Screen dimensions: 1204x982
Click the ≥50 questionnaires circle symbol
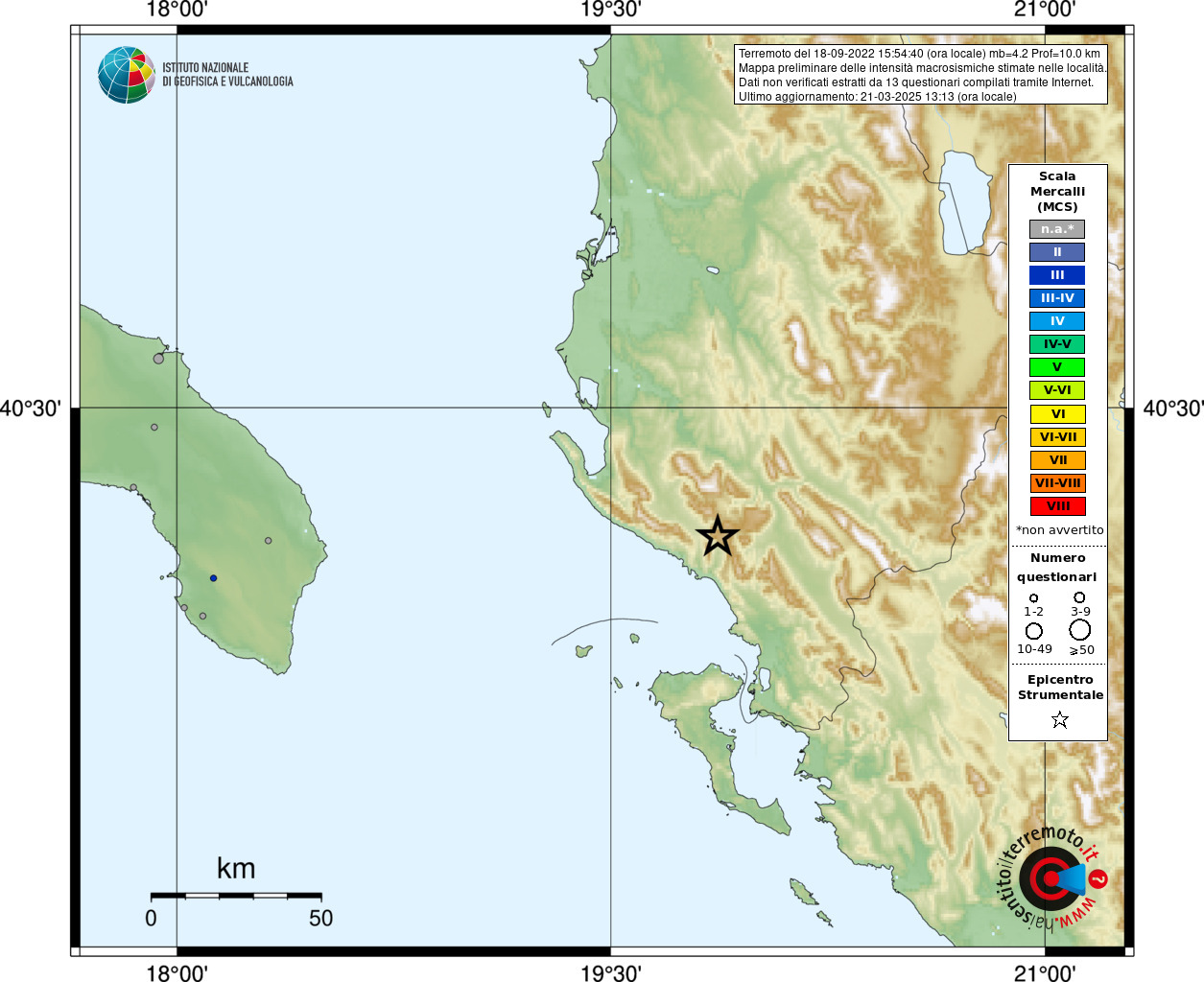pos(1080,630)
